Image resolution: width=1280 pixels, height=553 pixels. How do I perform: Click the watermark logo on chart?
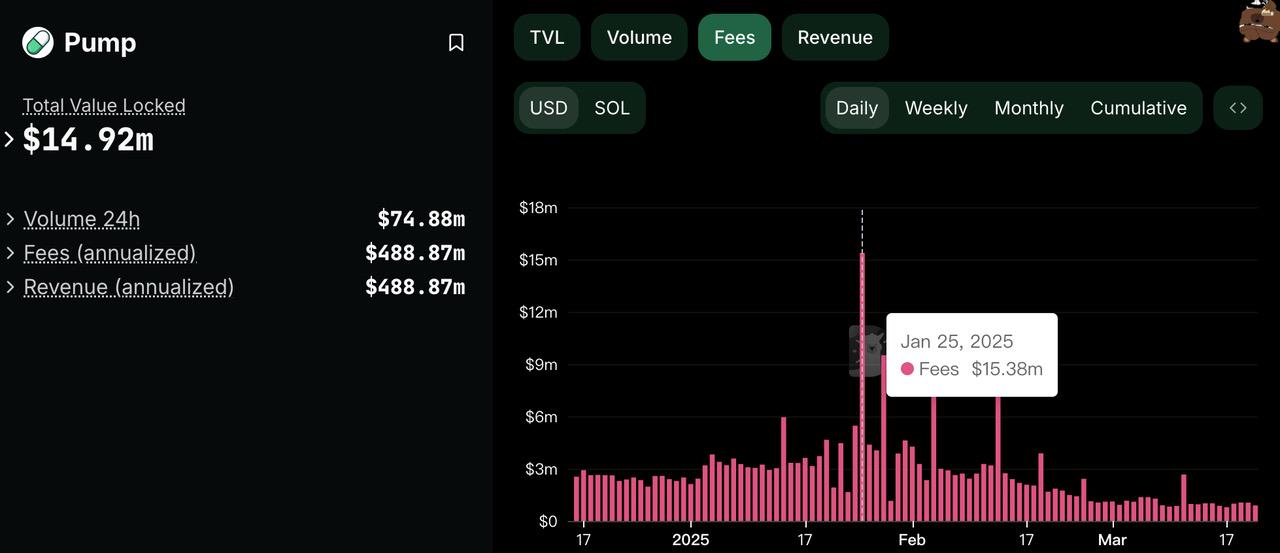pos(868,351)
